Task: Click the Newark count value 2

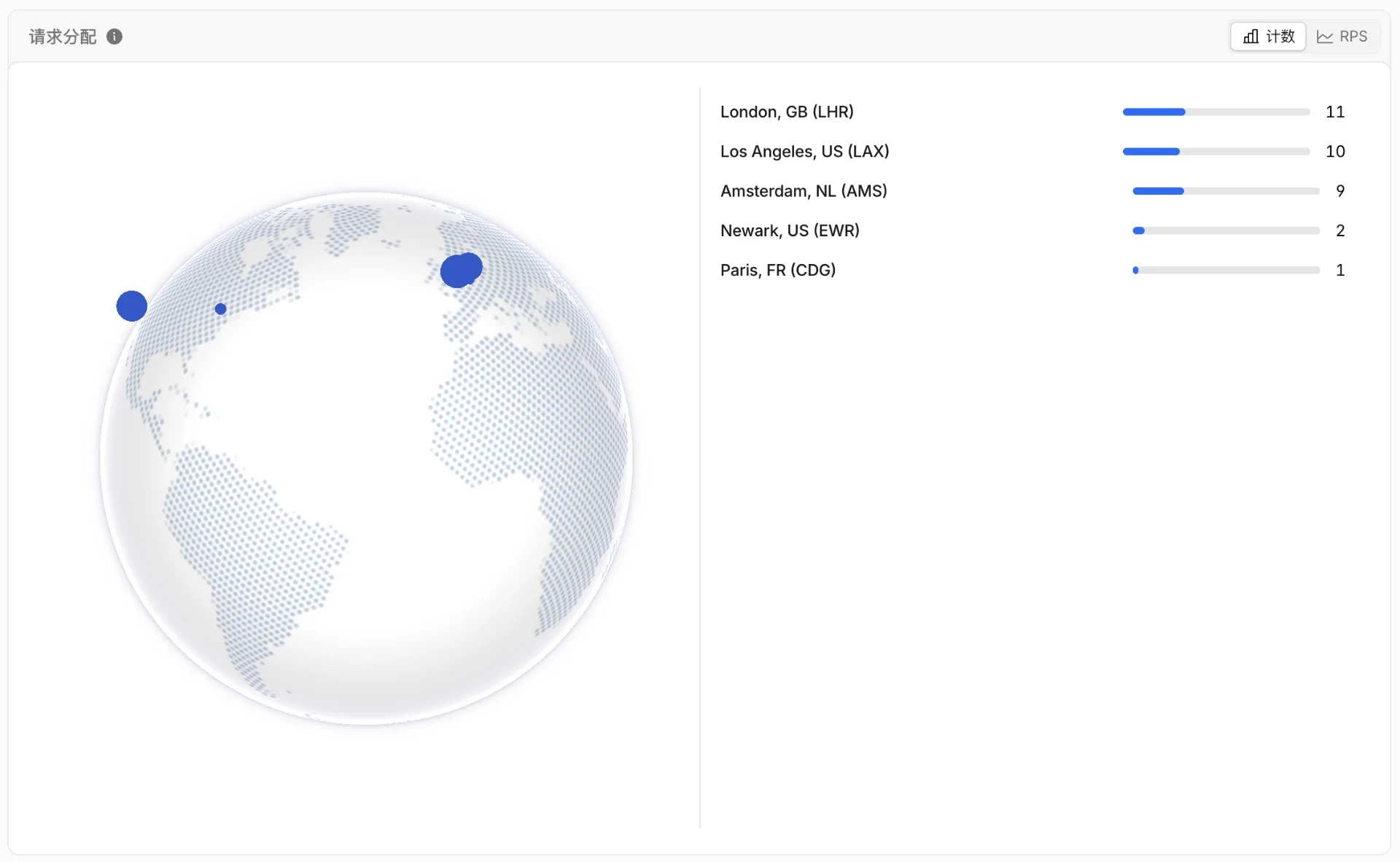Action: [1340, 230]
